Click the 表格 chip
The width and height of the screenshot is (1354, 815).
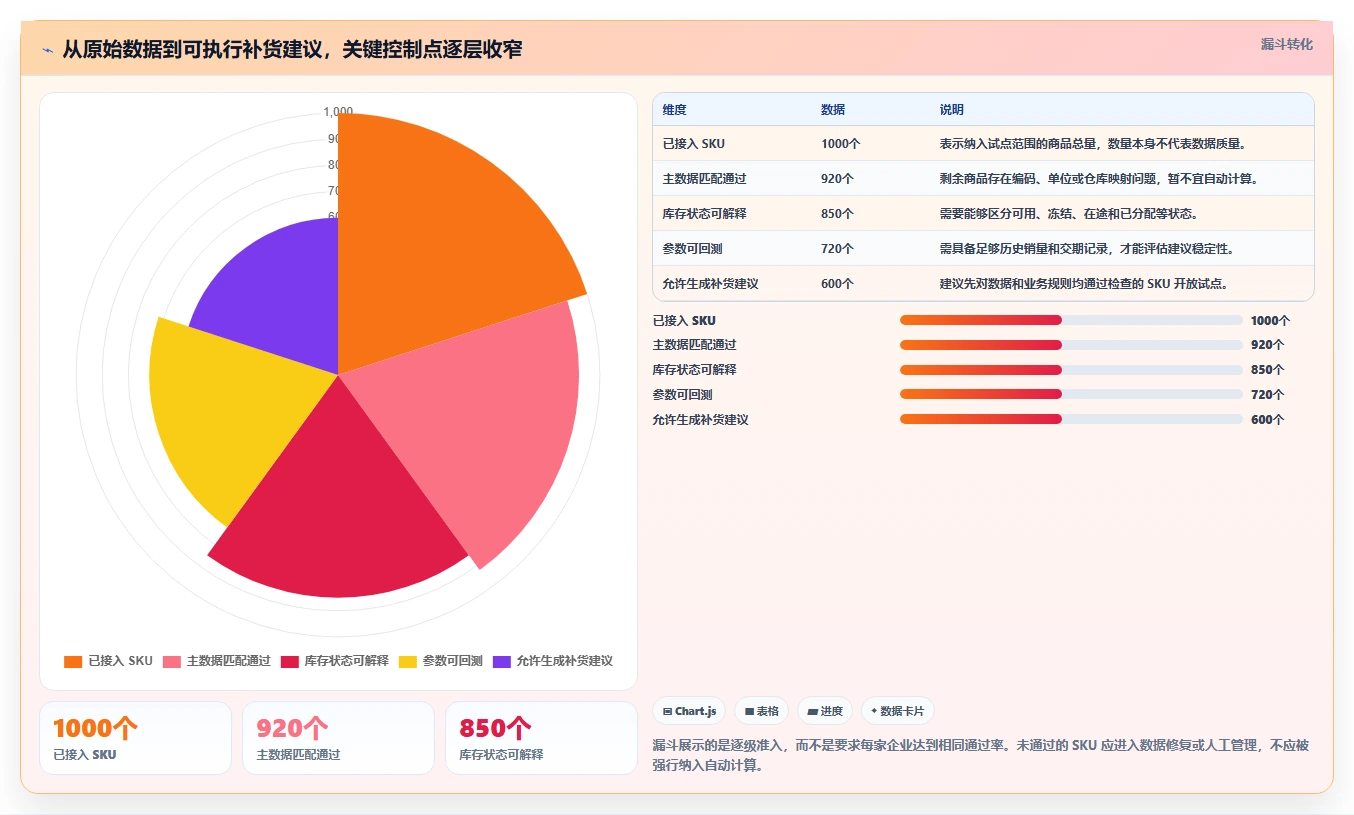761,711
